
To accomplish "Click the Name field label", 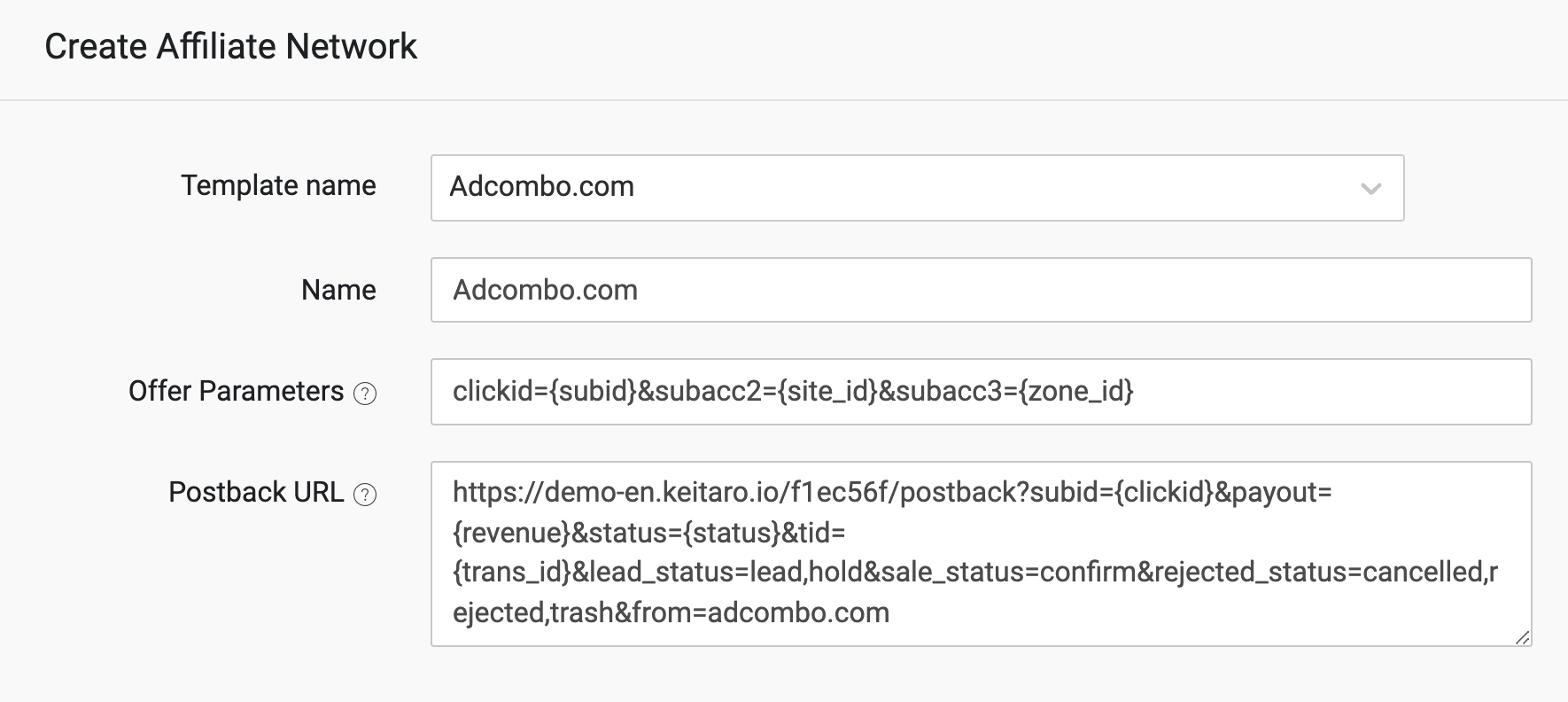I will 338,290.
